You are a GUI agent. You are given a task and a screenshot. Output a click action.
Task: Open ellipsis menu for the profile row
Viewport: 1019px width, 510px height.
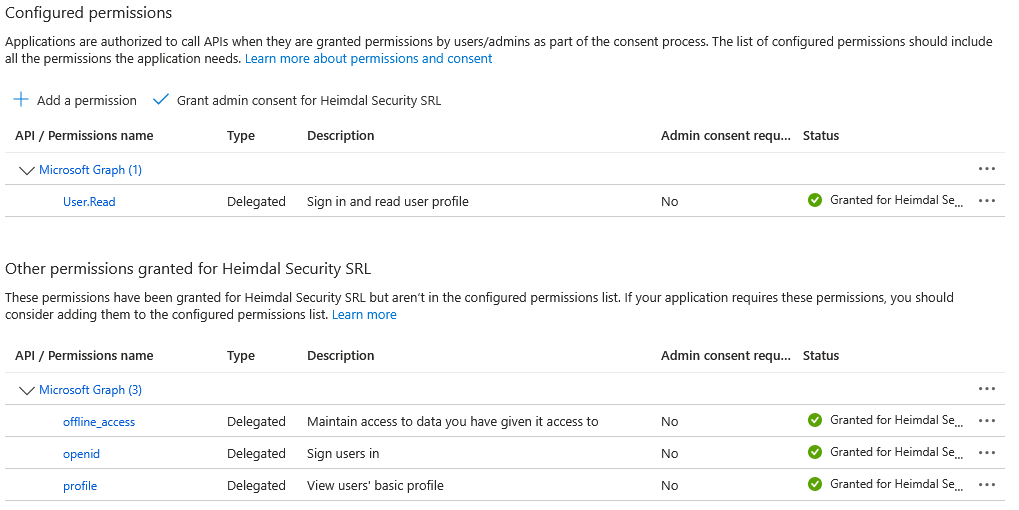[987, 485]
